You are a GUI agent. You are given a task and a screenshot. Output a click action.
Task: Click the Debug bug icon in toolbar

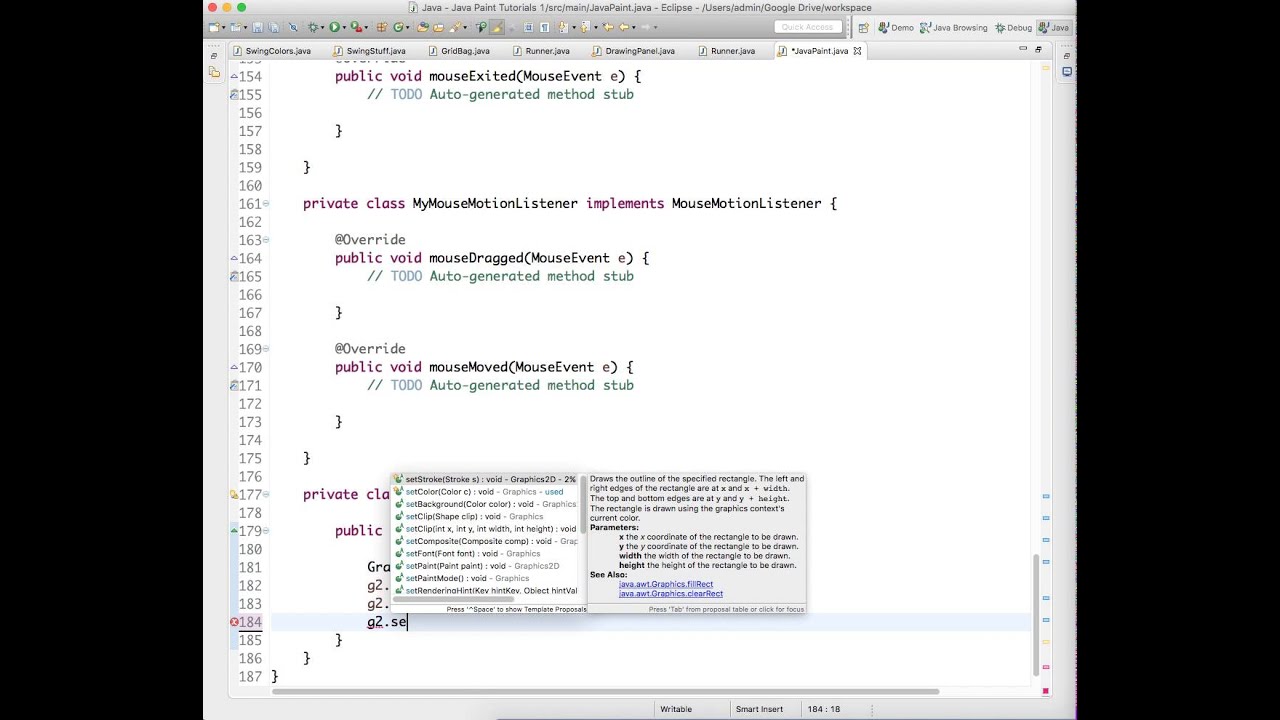click(313, 27)
